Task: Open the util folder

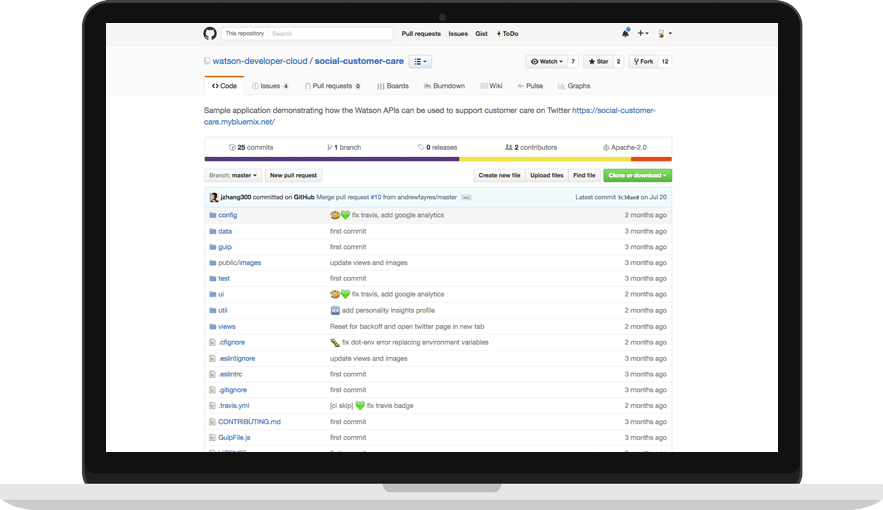Action: click(x=223, y=311)
